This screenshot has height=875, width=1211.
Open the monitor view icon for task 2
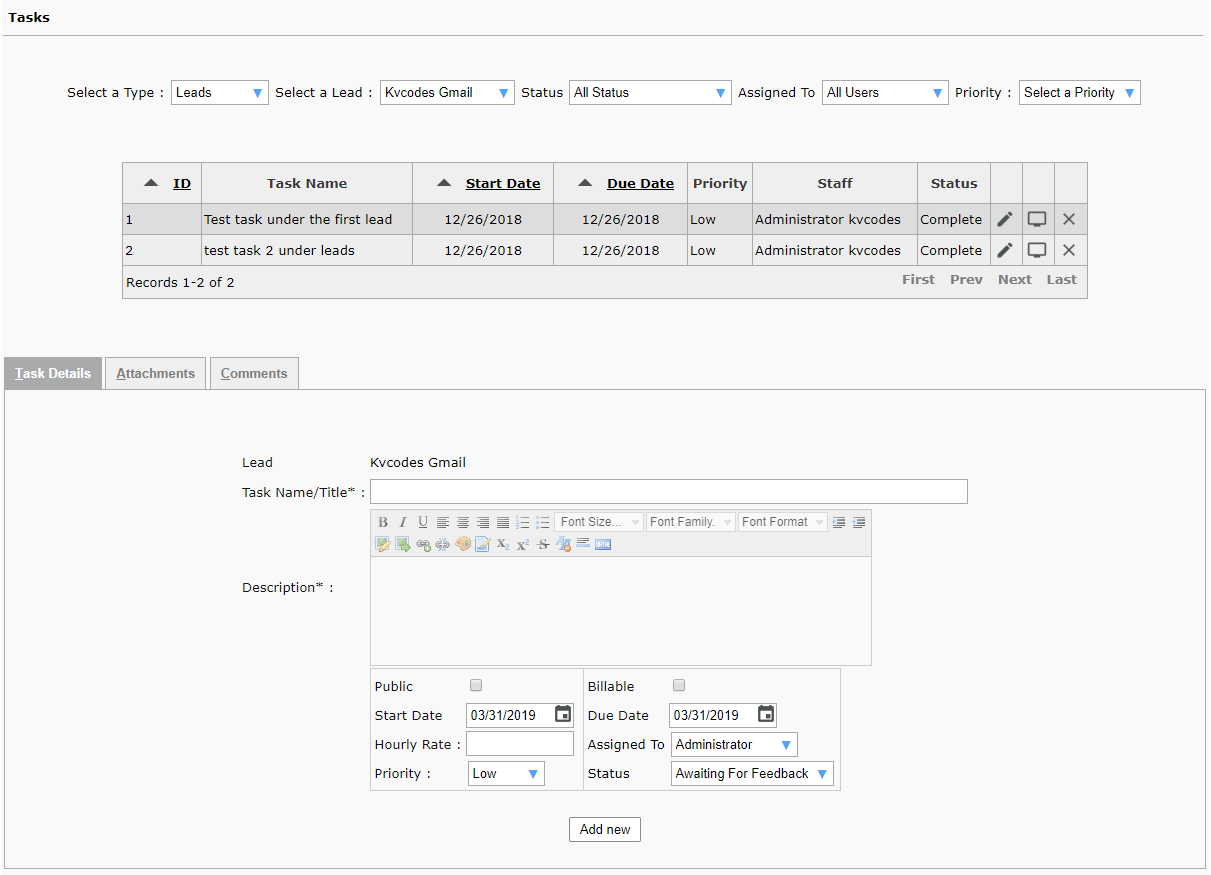tap(1037, 251)
